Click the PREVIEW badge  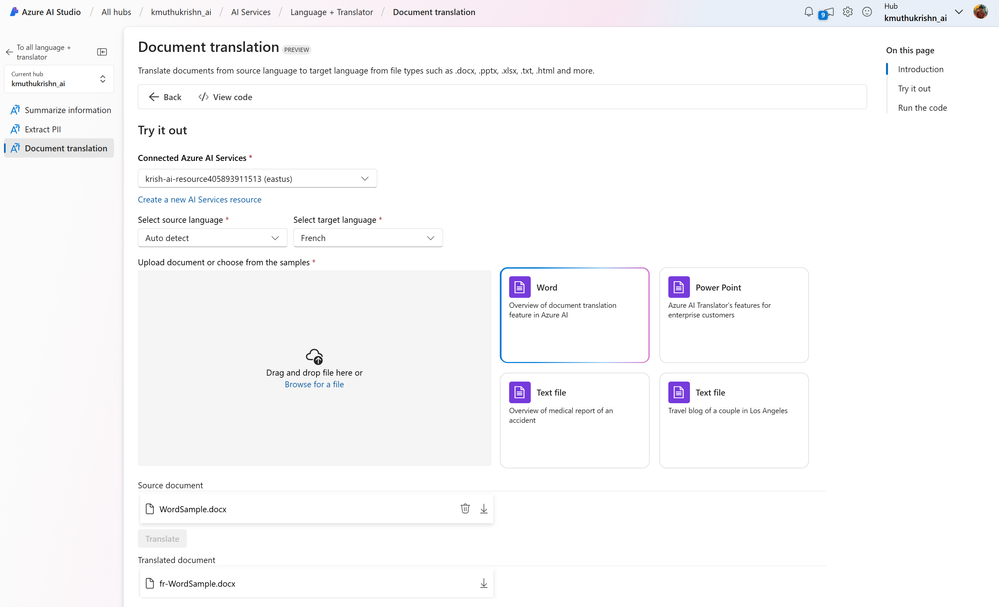(296, 50)
